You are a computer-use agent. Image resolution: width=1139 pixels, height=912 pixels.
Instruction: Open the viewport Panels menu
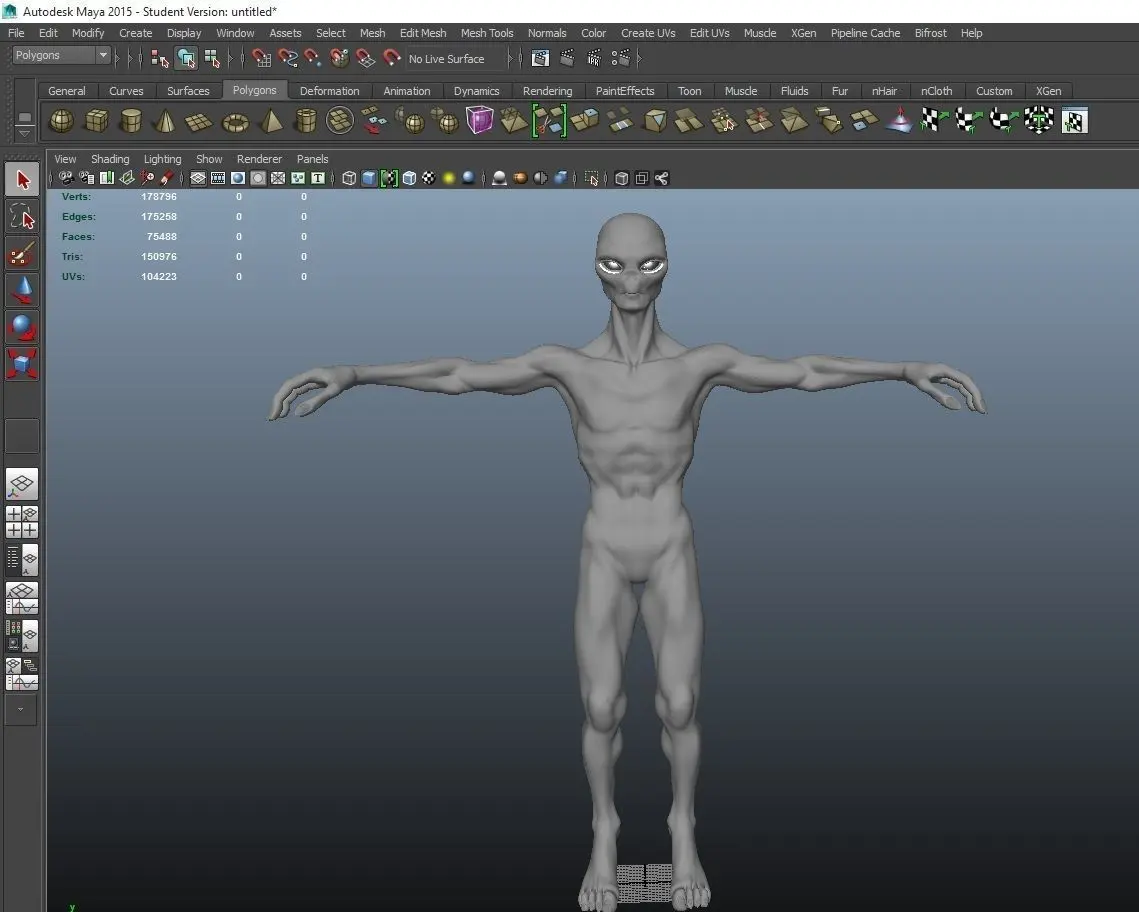(x=312, y=159)
